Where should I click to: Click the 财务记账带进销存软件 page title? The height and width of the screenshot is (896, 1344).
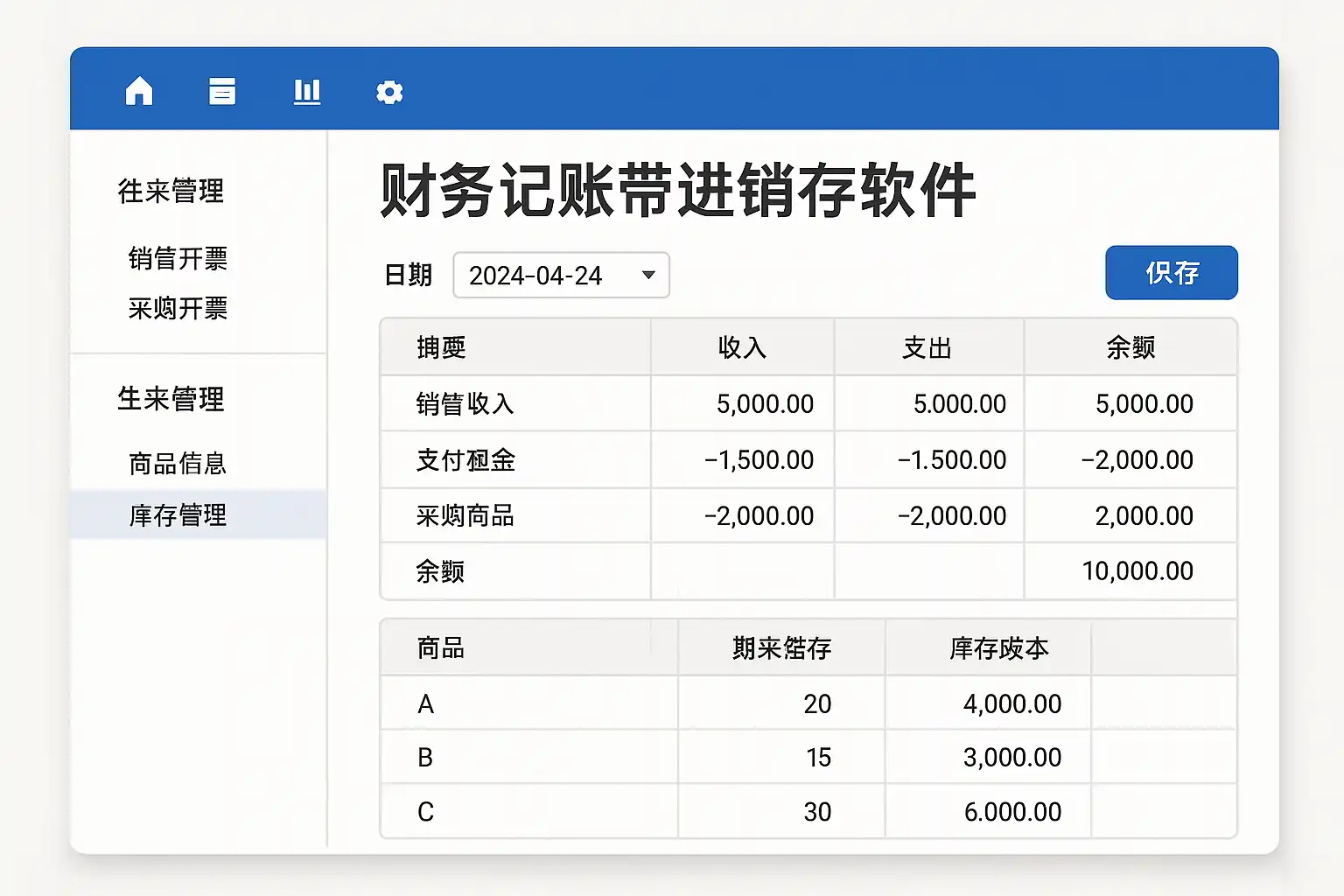(x=678, y=190)
